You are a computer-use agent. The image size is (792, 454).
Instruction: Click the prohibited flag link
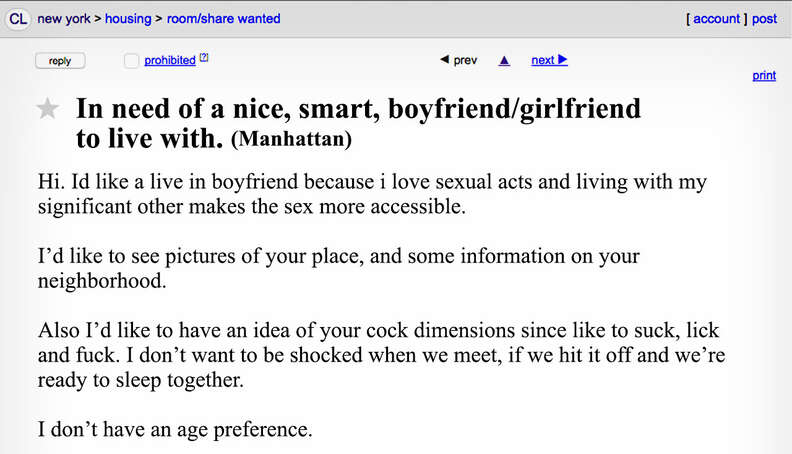(170, 60)
